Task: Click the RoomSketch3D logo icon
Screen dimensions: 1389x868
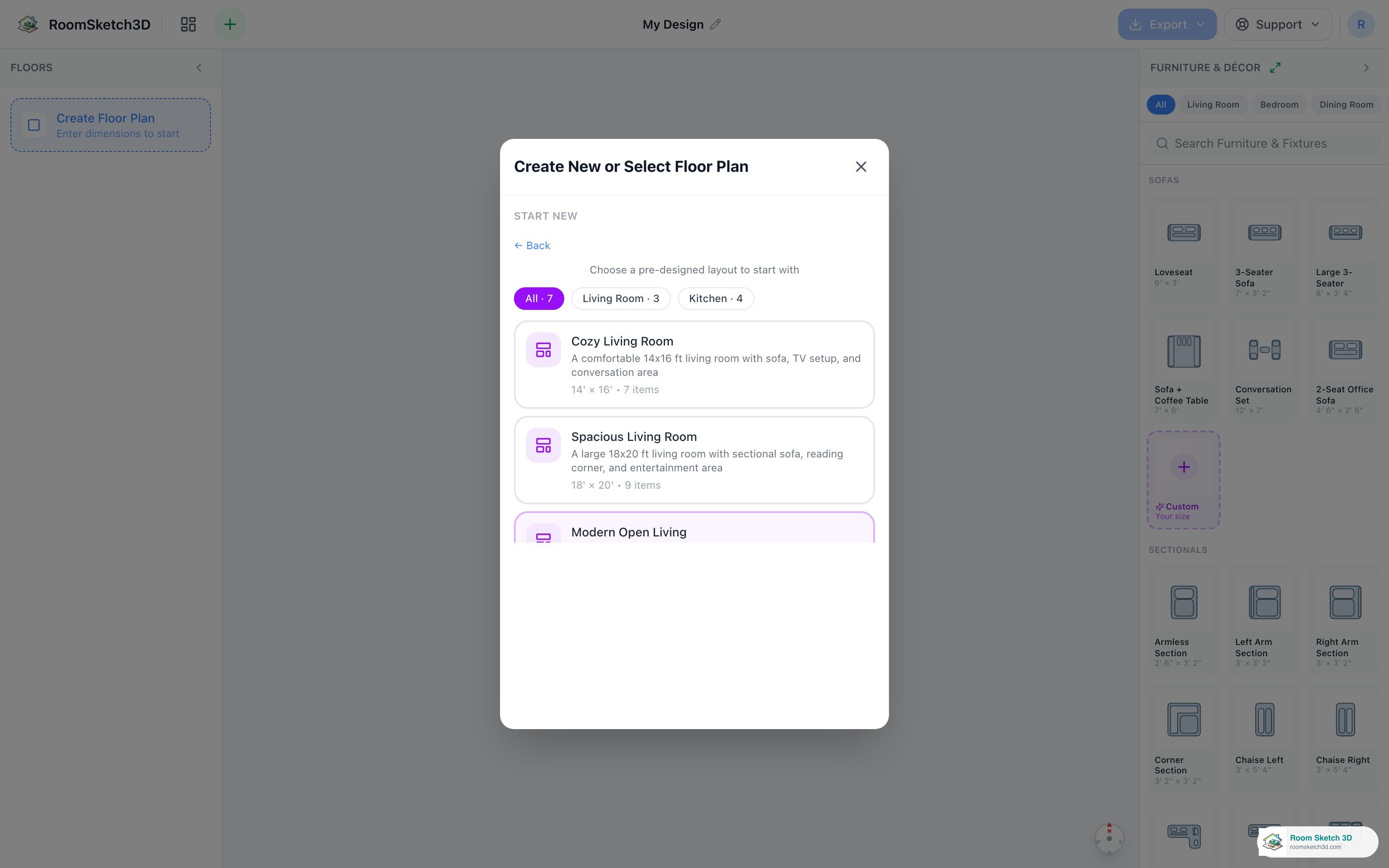Action: (x=27, y=24)
